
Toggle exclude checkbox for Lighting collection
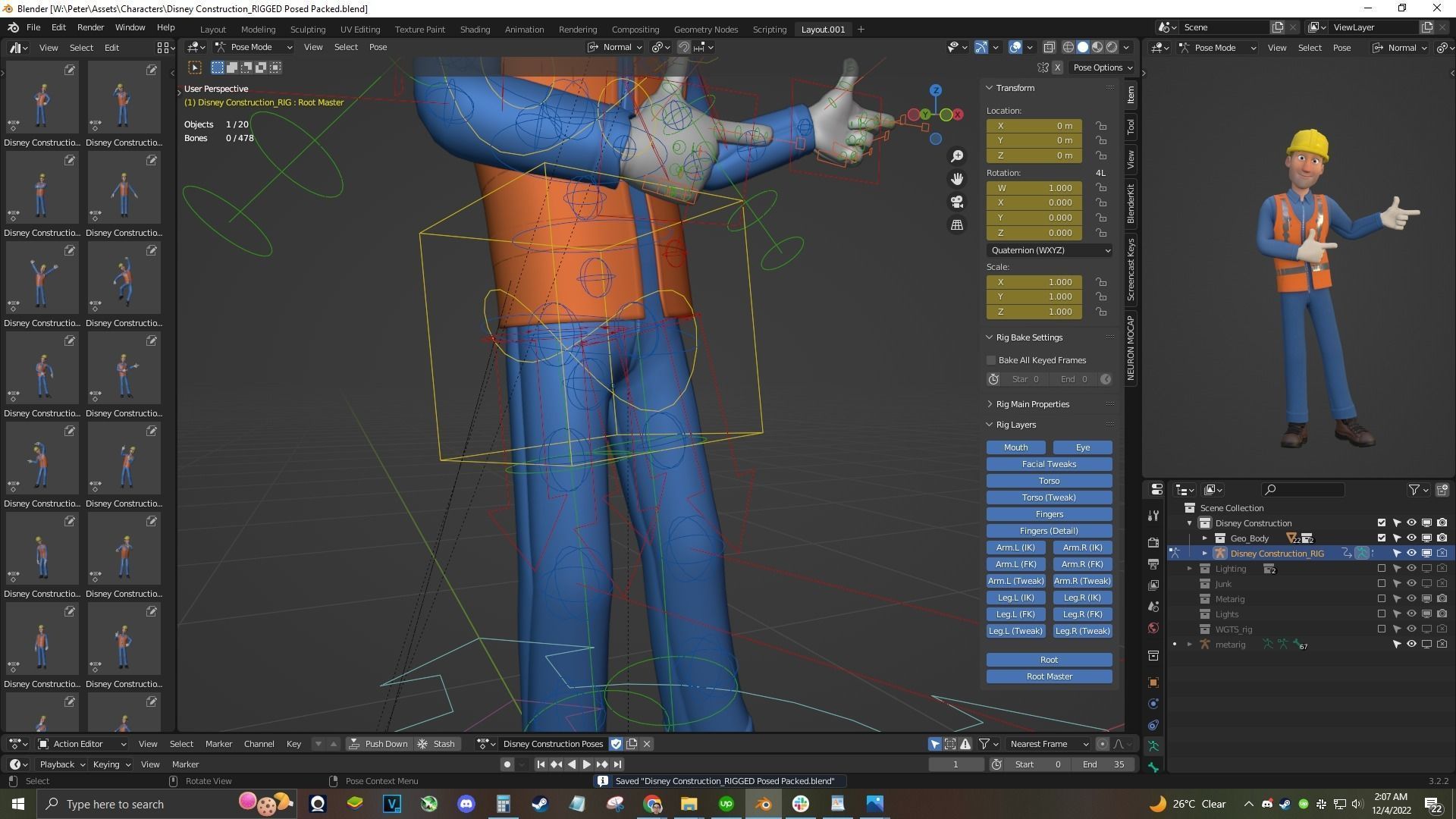coord(1381,569)
